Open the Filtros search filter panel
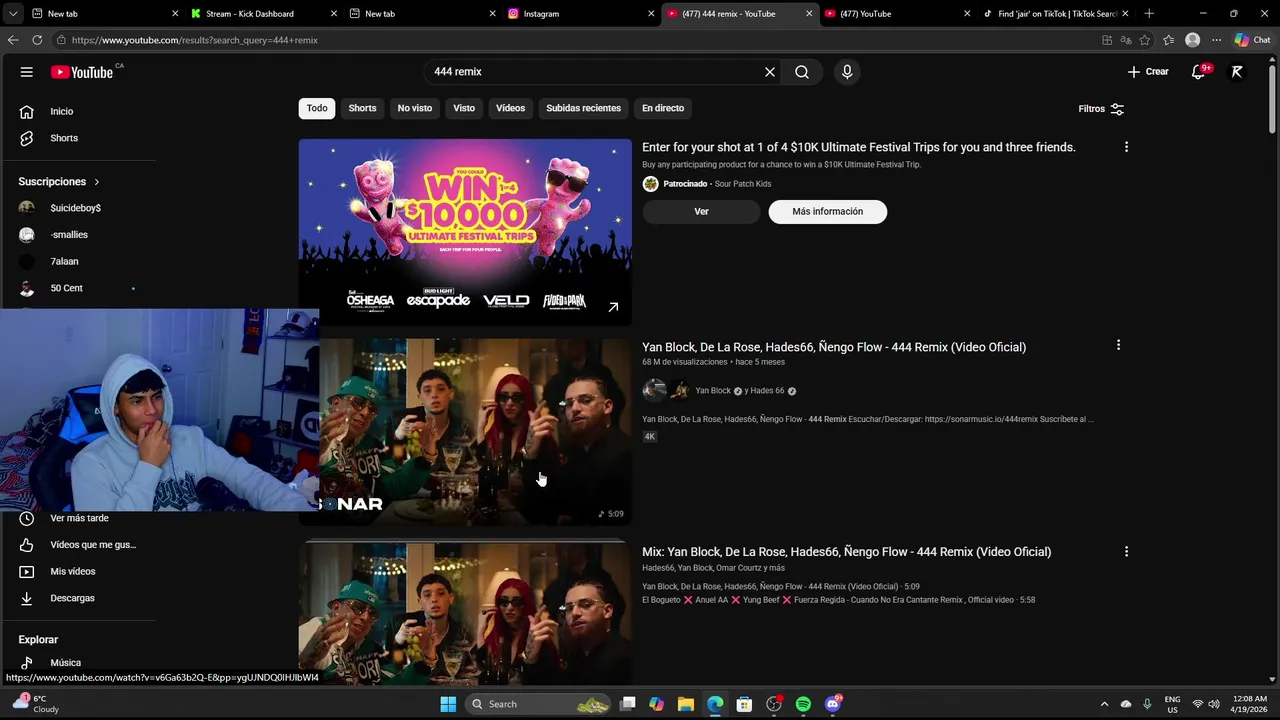 pos(1101,109)
